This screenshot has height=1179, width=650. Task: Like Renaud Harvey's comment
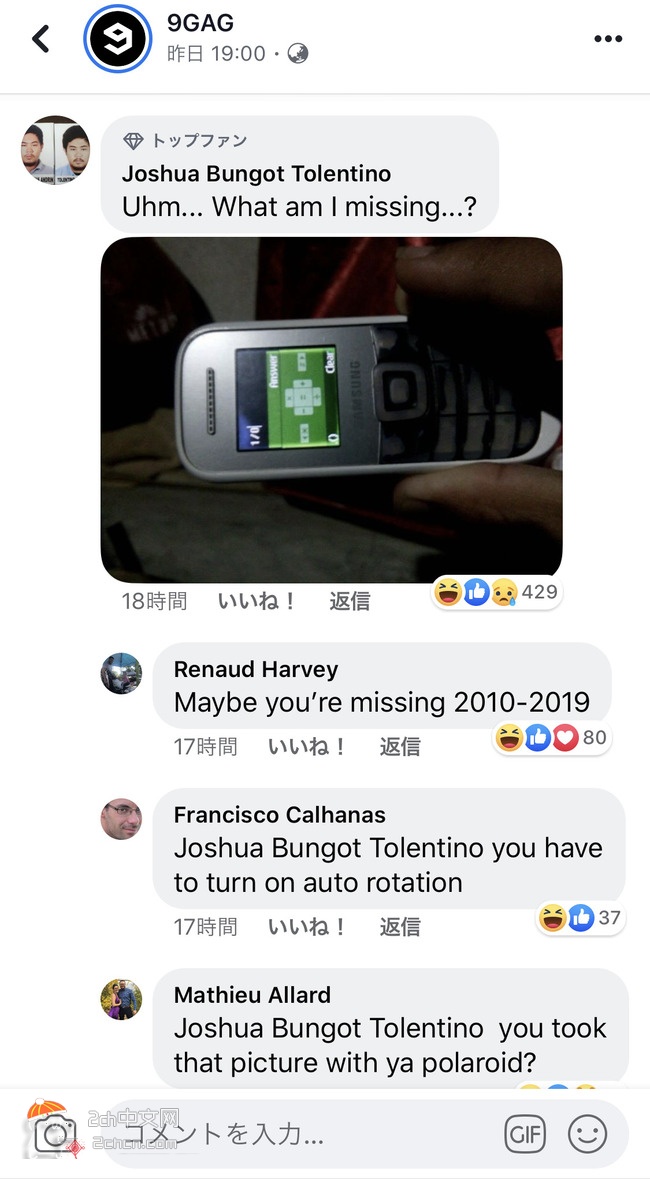coord(307,747)
